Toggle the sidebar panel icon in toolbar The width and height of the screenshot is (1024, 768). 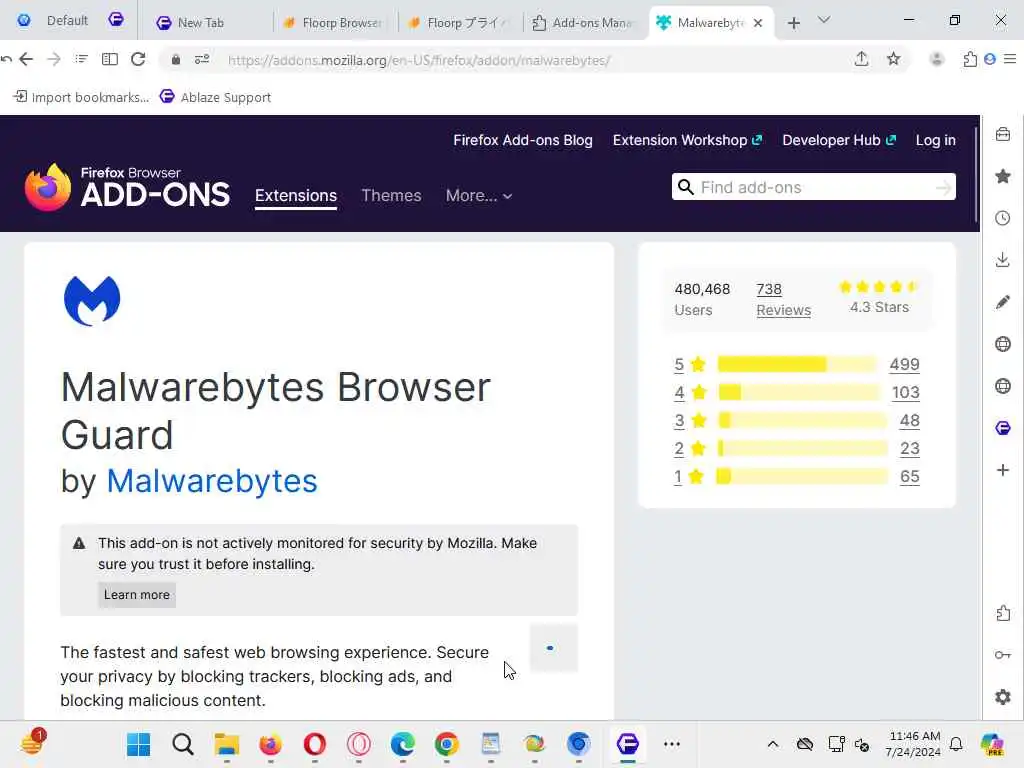[110, 59]
